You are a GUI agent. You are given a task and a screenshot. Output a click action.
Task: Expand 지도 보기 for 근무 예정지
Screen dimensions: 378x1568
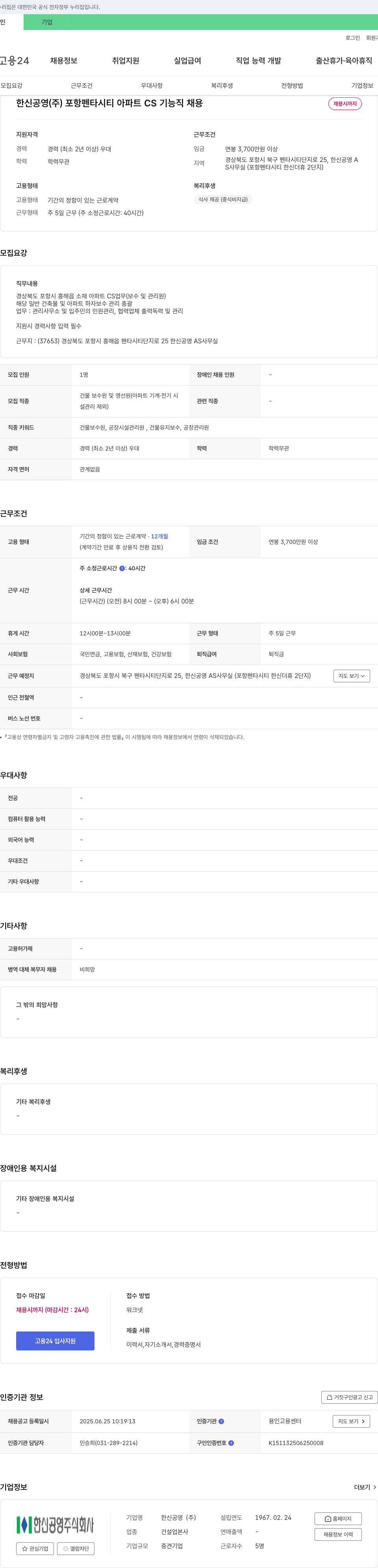(351, 676)
